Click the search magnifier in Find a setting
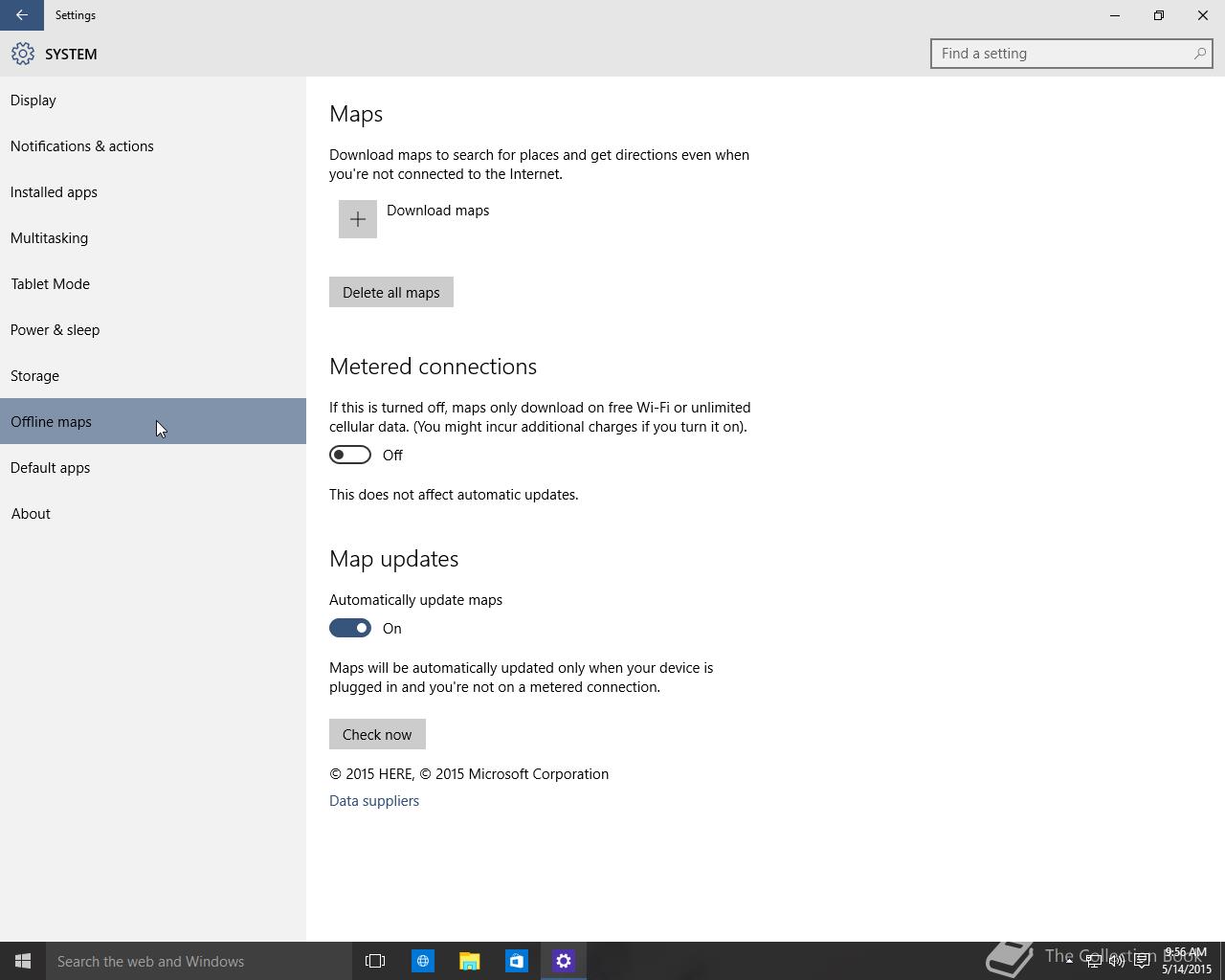 click(1199, 54)
